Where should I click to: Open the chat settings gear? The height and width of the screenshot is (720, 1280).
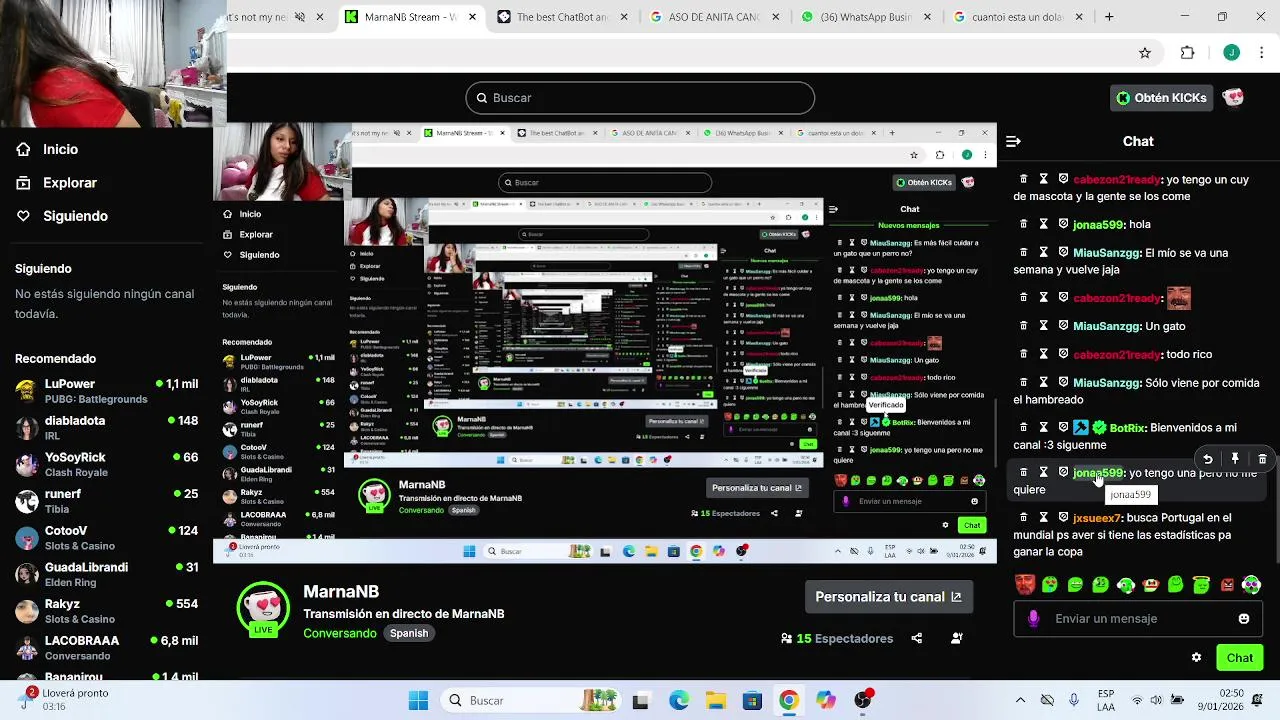click(x=1196, y=657)
